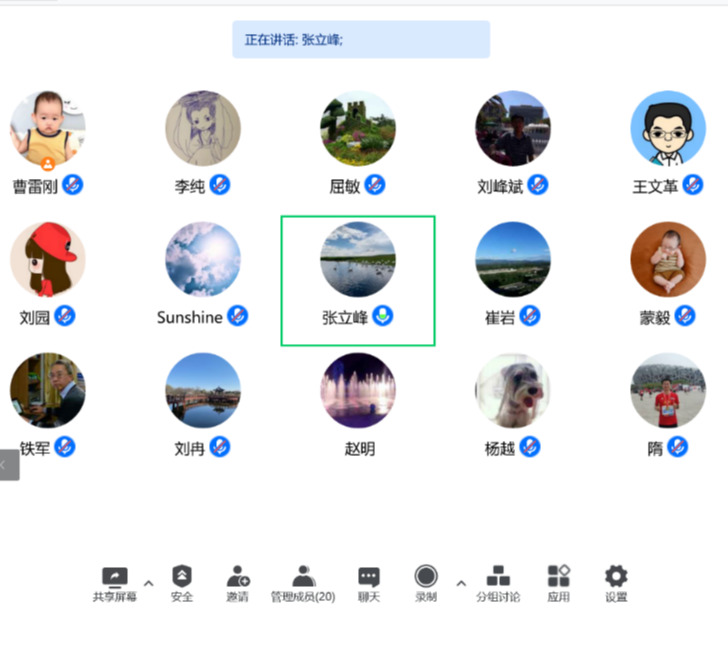Image resolution: width=728 pixels, height=663 pixels.
Task: Click the name label 李纯
Action: pyautogui.click(x=189, y=187)
